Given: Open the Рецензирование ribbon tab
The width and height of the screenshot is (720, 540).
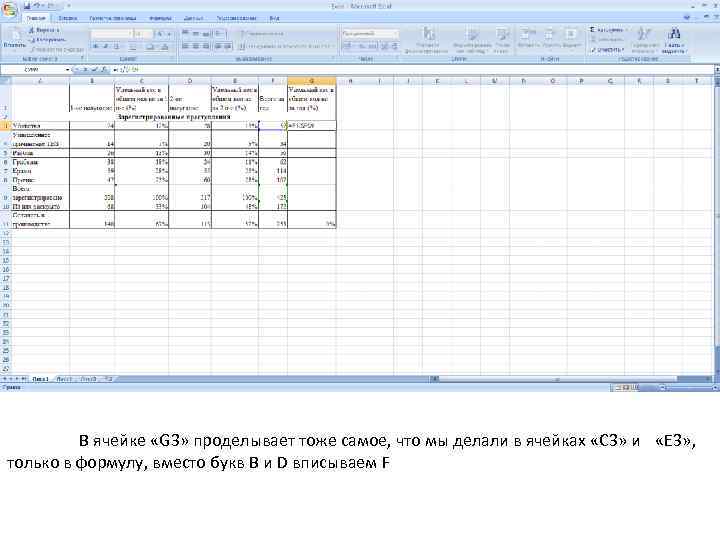Looking at the screenshot, I should point(236,18).
